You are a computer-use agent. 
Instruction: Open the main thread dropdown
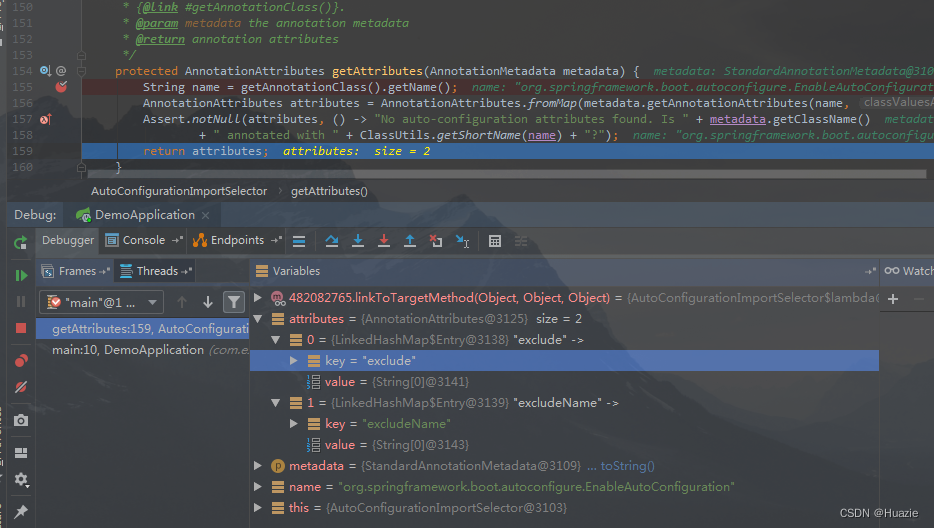pyautogui.click(x=101, y=302)
